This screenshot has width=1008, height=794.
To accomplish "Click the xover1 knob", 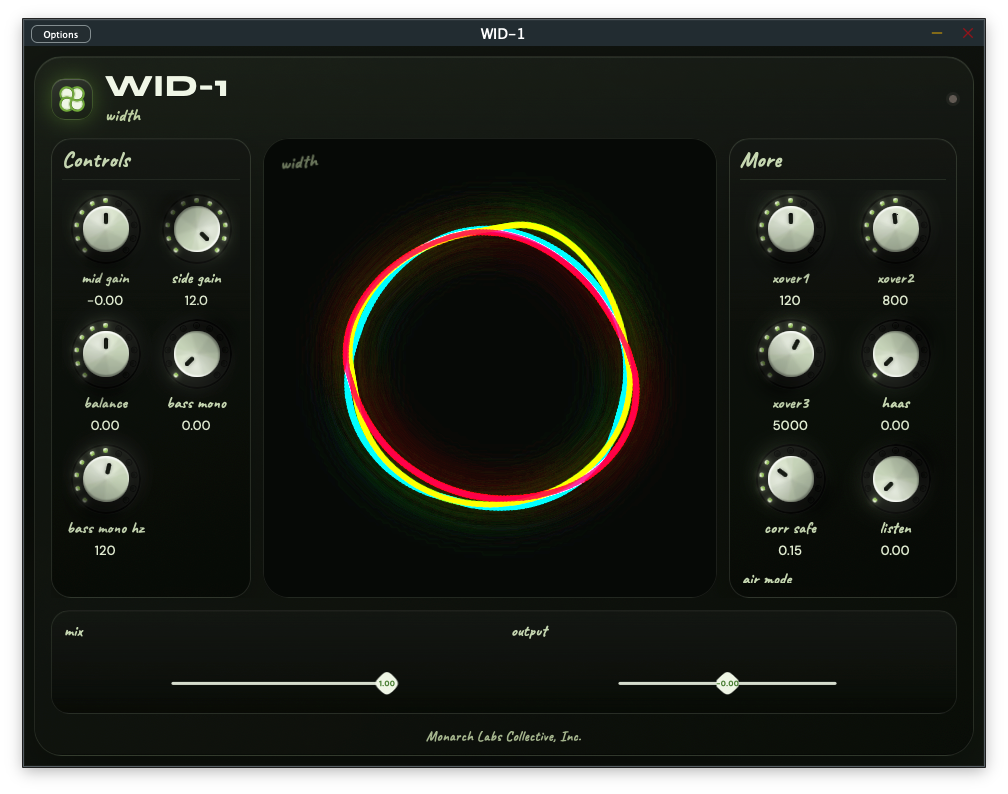I will coord(791,229).
